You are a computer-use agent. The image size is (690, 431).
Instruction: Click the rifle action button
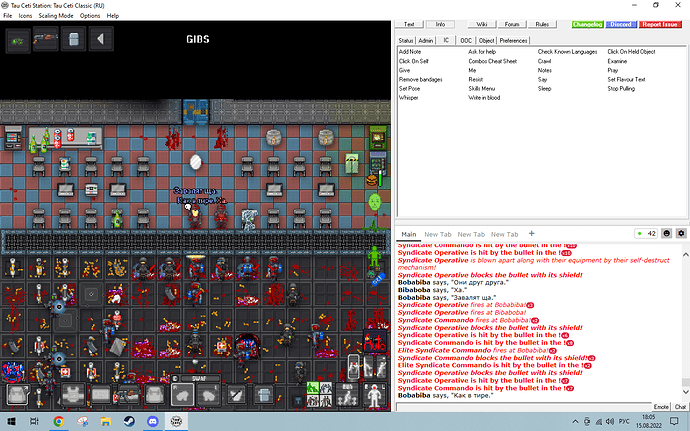pyautogui.click(x=45, y=40)
